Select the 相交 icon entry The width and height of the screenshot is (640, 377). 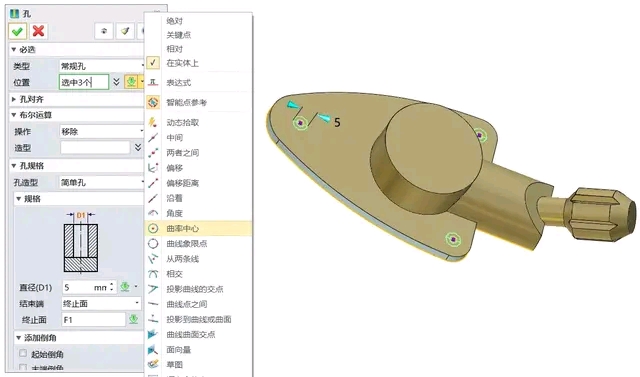tap(198, 274)
